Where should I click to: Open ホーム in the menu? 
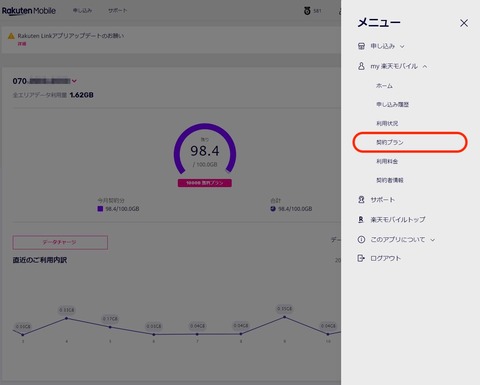[384, 86]
